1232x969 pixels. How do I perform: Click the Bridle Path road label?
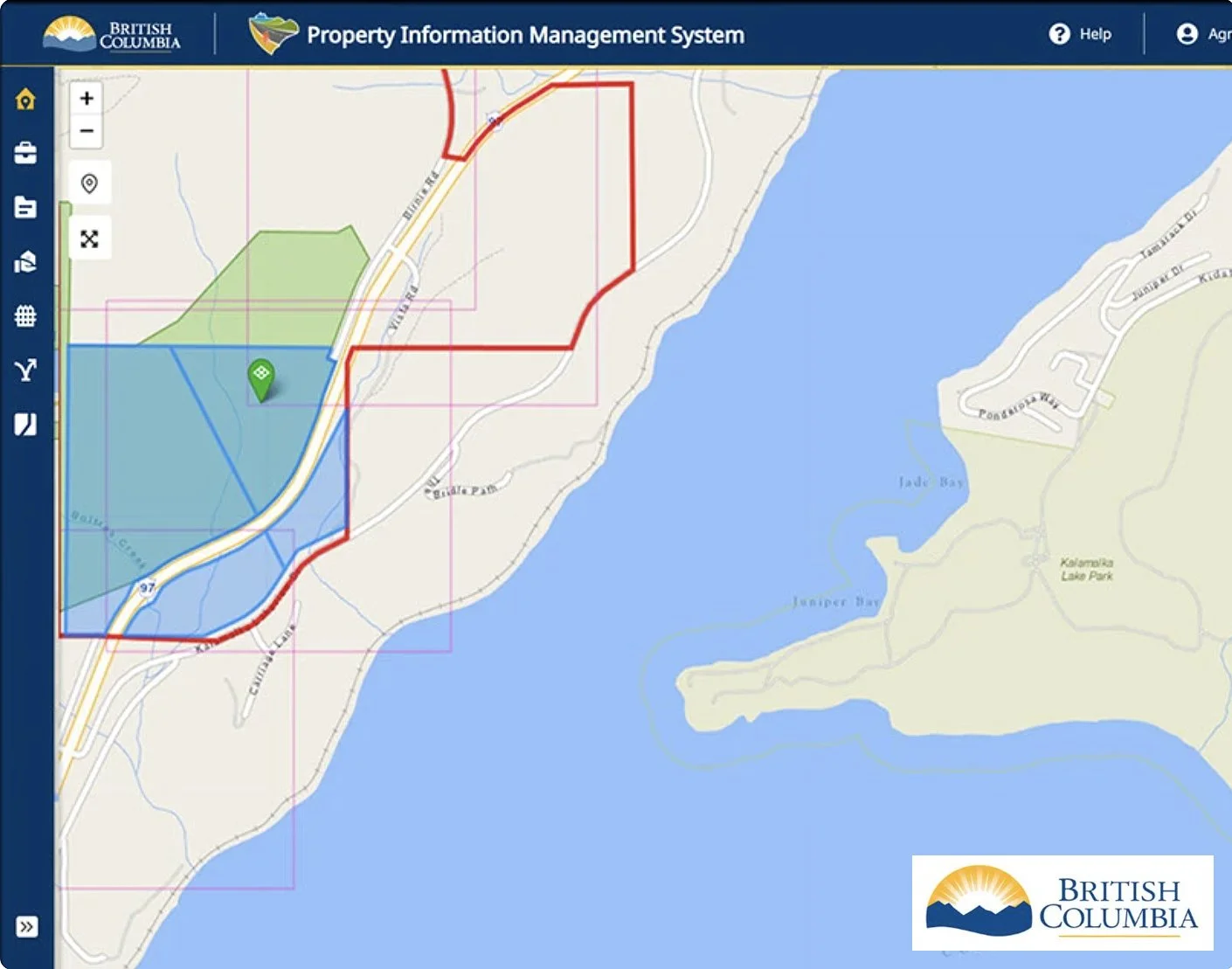pyautogui.click(x=464, y=491)
